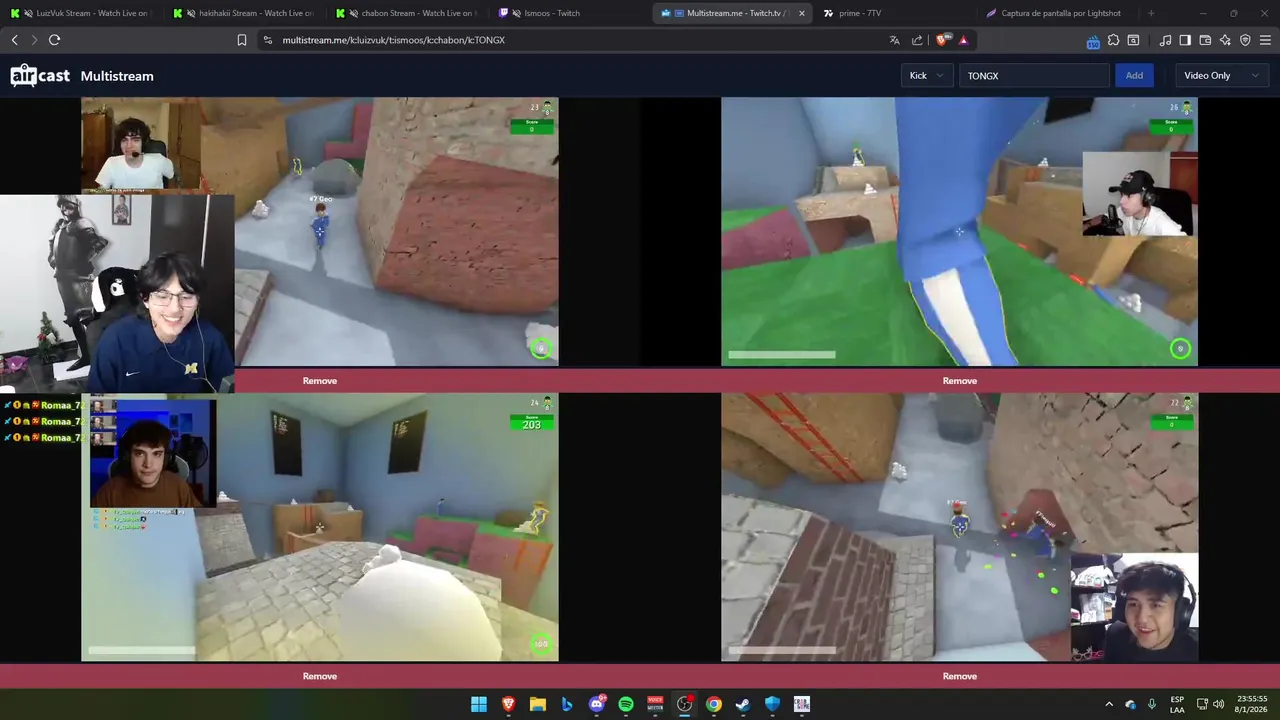Image resolution: width=1280 pixels, height=720 pixels.
Task: Click the TONGX channel name field
Action: [1034, 76]
